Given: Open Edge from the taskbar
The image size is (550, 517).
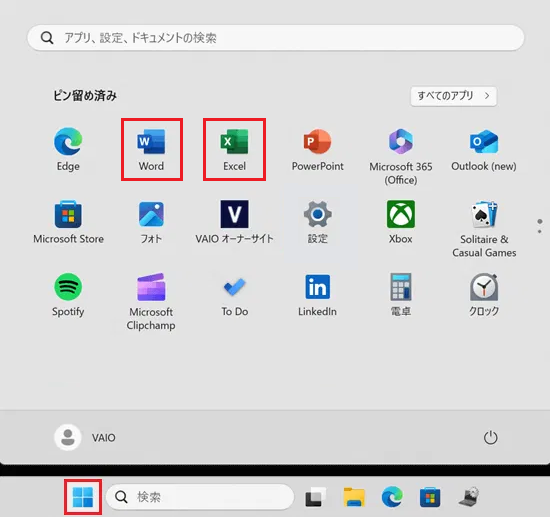Looking at the screenshot, I should pyautogui.click(x=392, y=497).
